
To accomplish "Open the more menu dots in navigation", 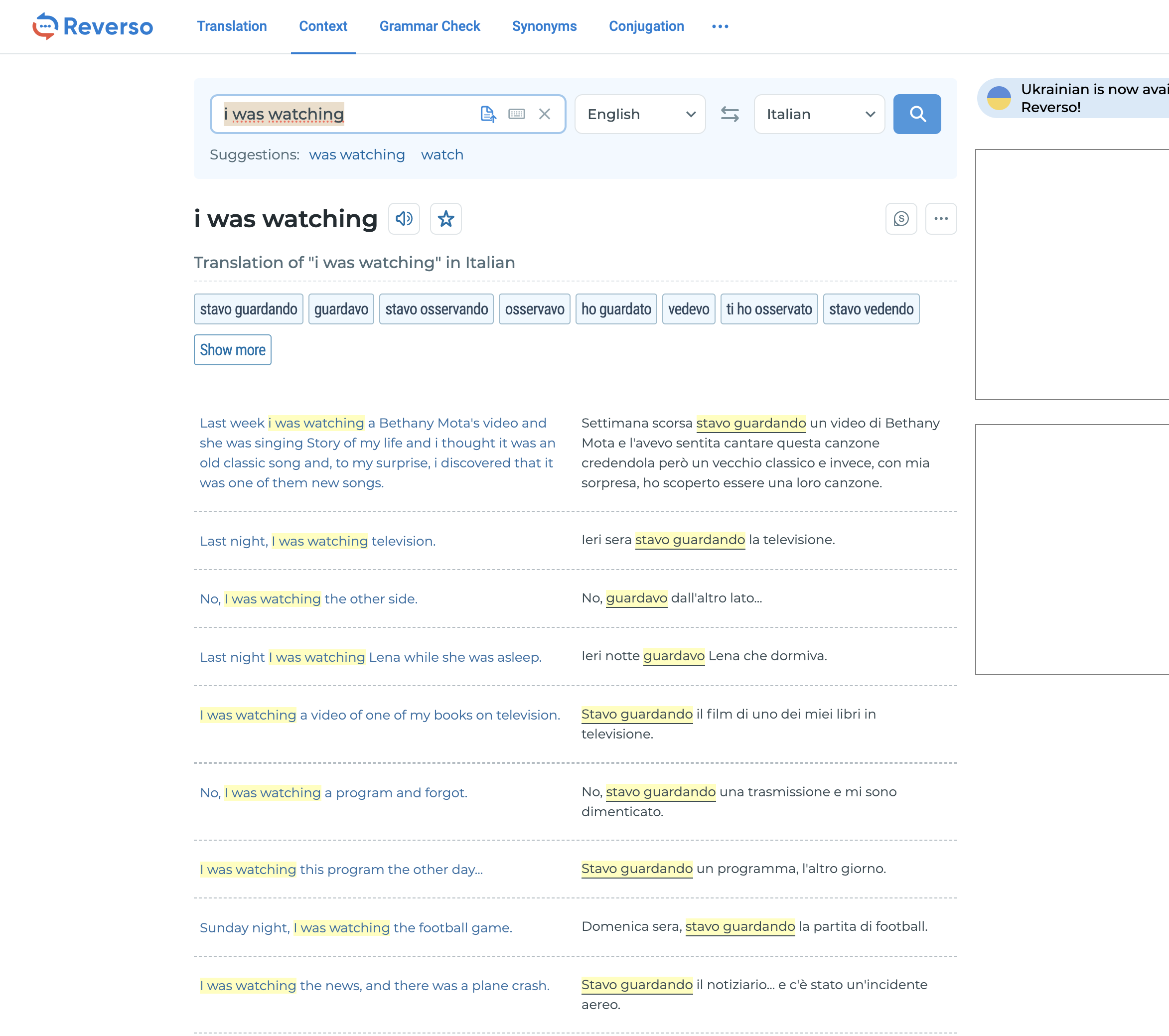I will (720, 26).
